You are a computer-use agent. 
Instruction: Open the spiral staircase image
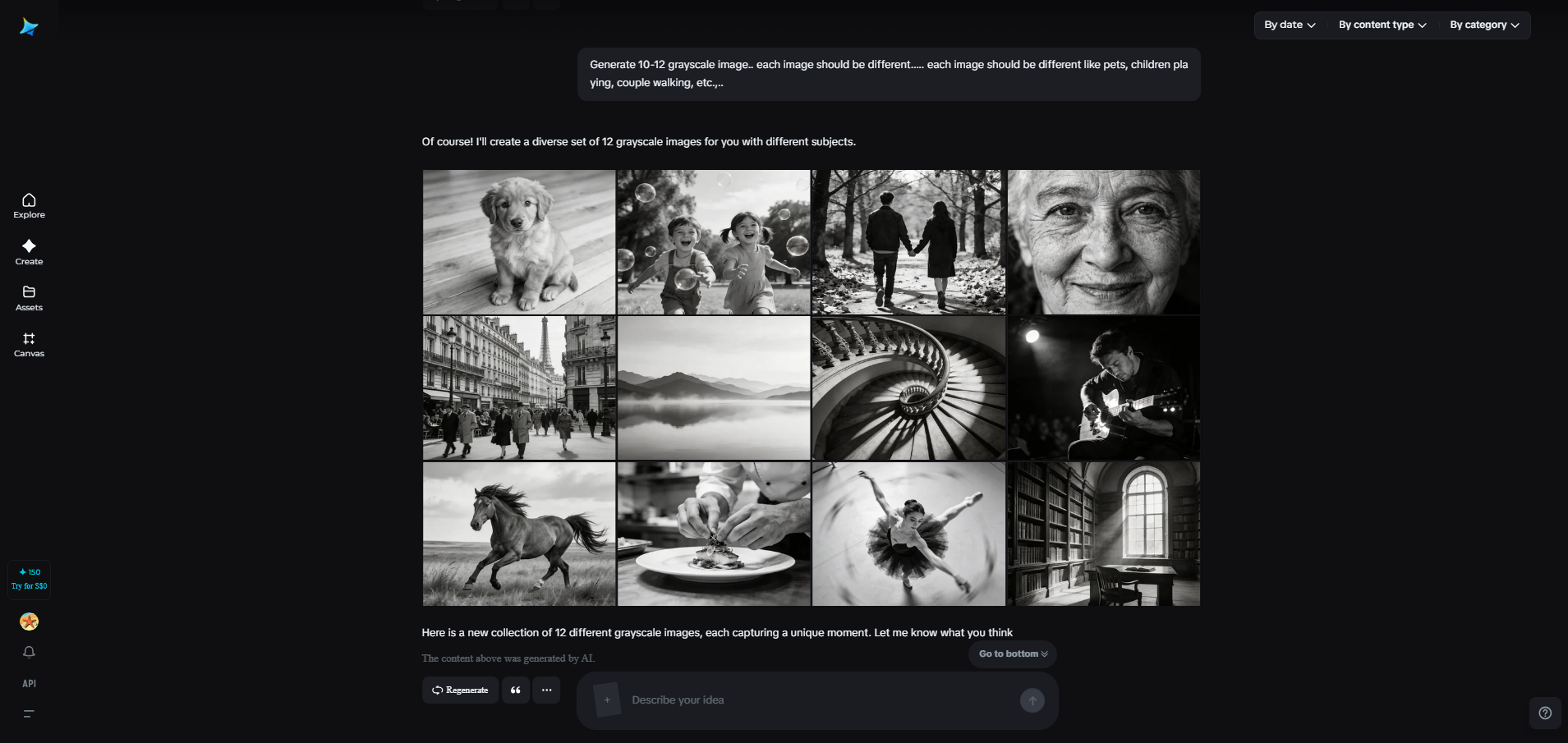[908, 388]
